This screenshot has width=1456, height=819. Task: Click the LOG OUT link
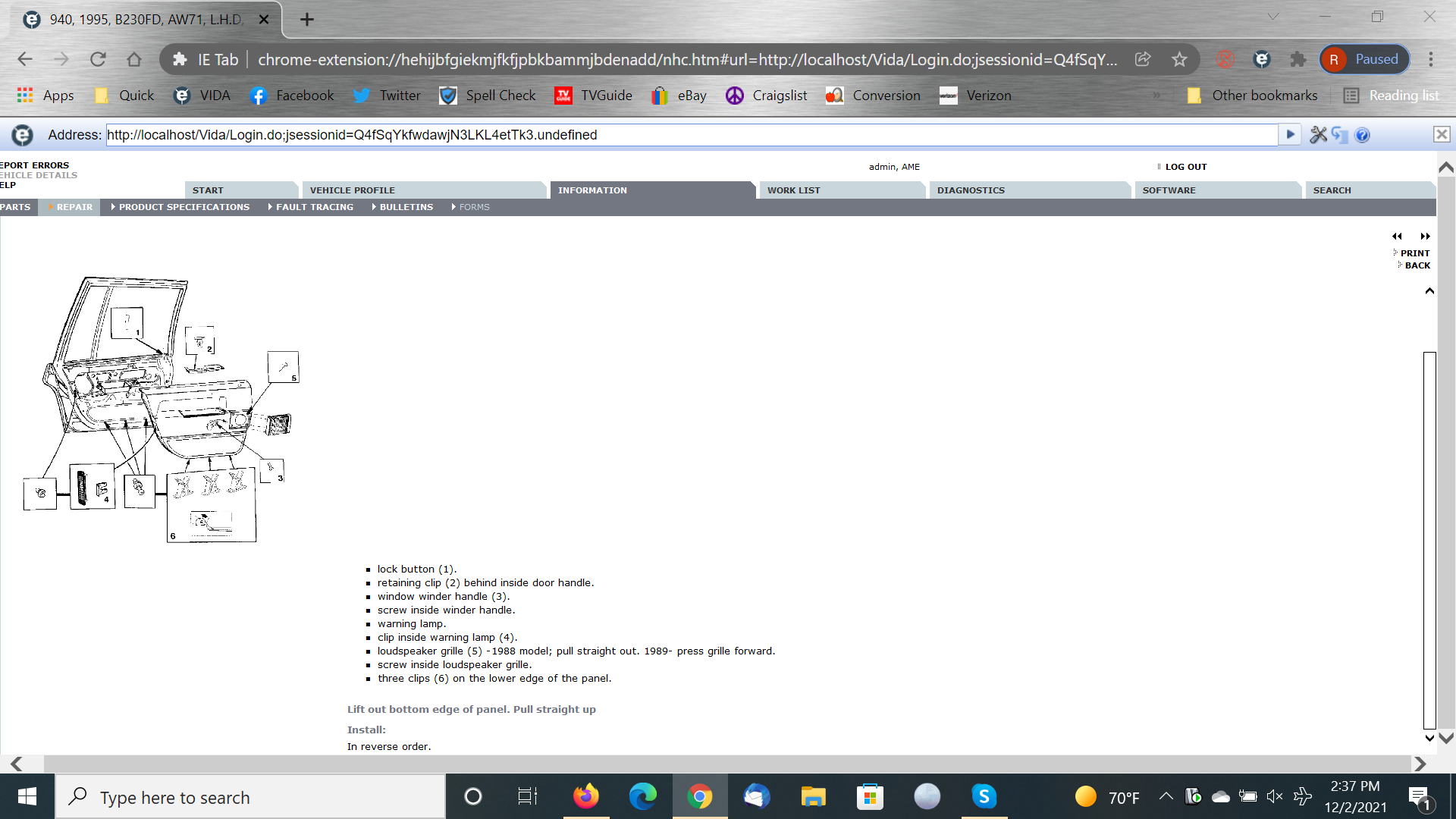(1185, 167)
